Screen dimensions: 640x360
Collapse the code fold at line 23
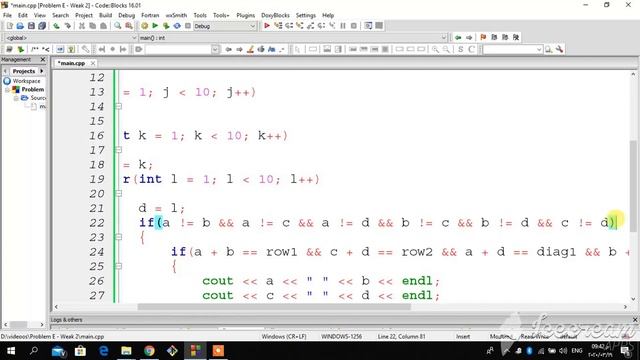point(118,237)
